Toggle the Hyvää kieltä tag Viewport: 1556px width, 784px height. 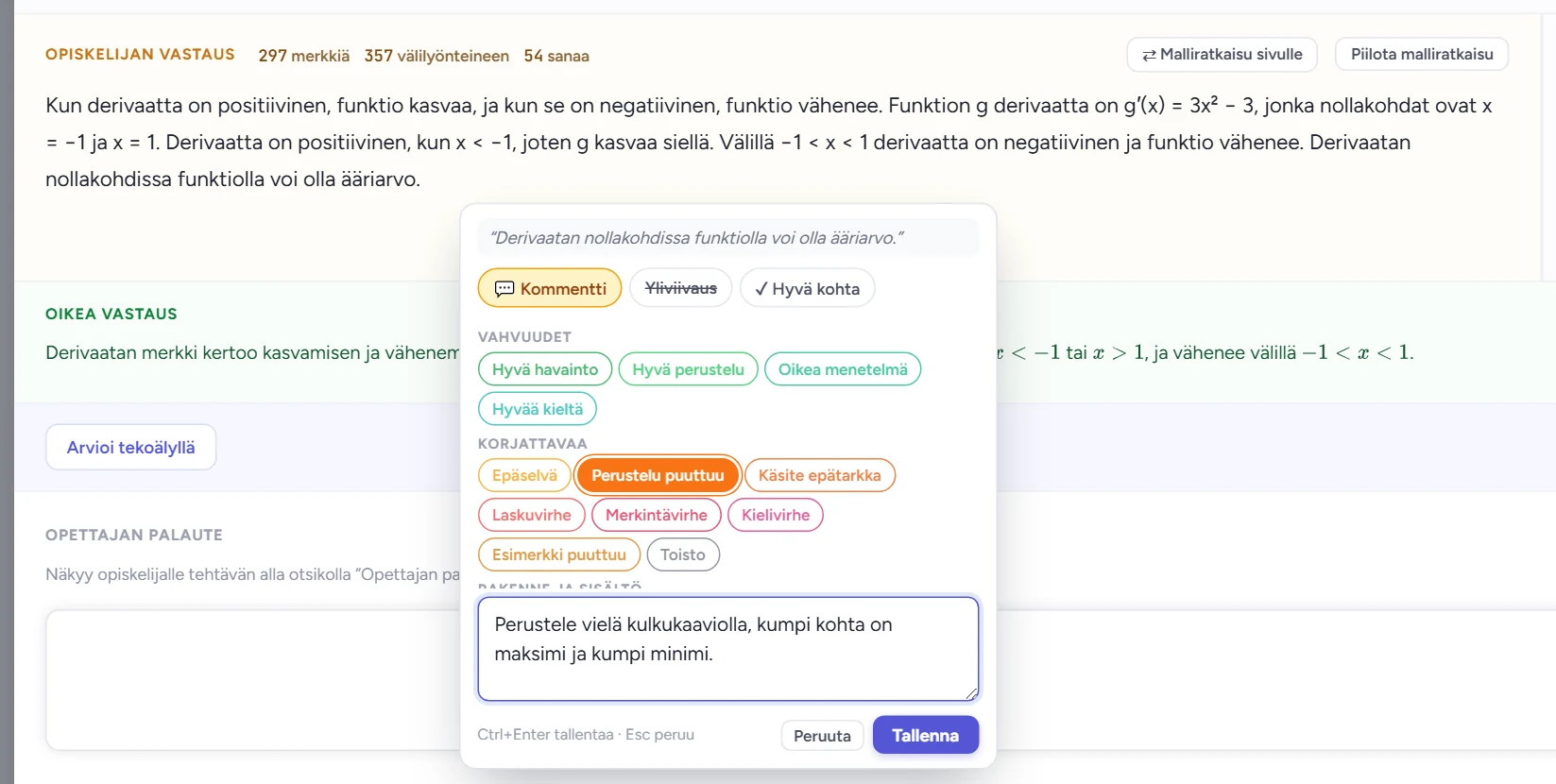tap(538, 409)
